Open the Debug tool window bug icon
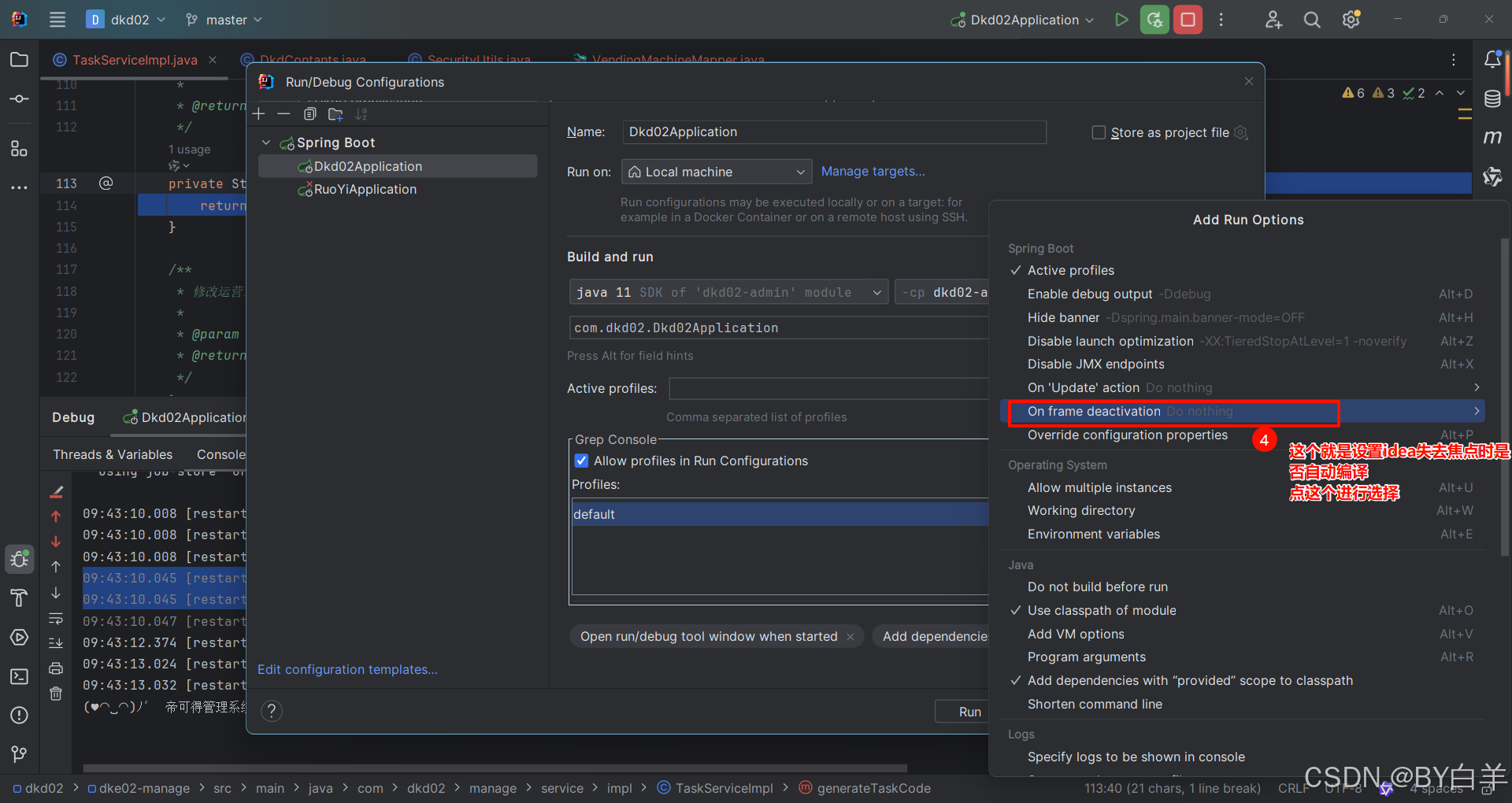1512x803 pixels. (20, 560)
